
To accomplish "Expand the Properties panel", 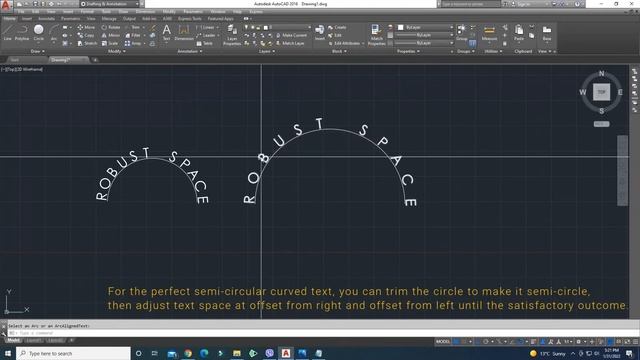I will [x=408, y=51].
